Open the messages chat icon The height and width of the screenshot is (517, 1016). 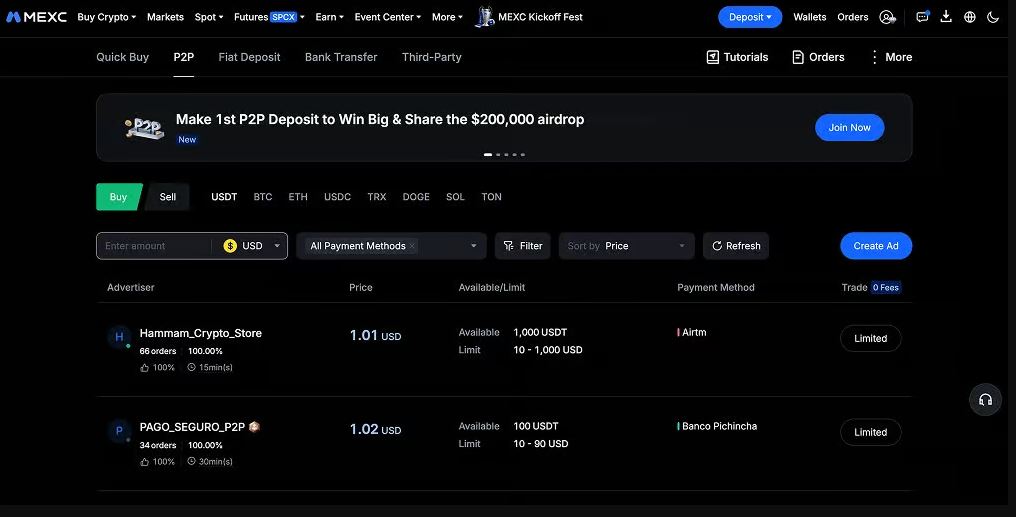click(922, 17)
